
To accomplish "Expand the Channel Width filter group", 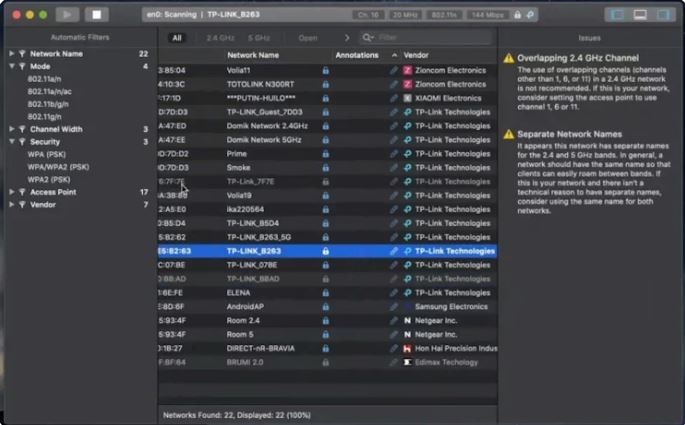I will (x=11, y=129).
